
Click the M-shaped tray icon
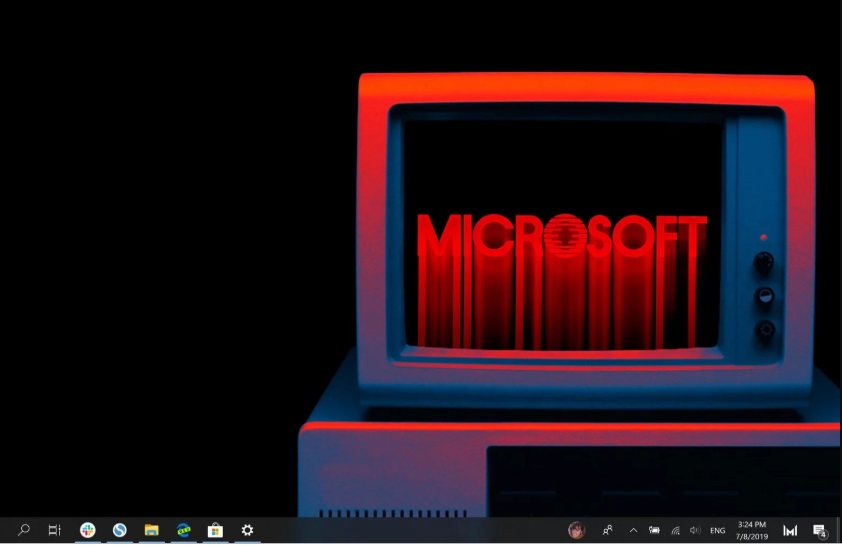(x=790, y=530)
